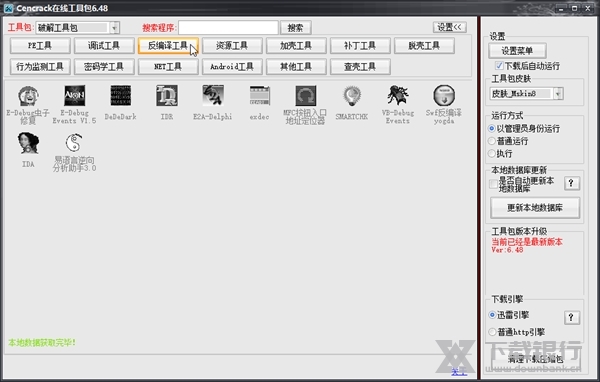Open 行为监测工具 category
Screen dimensions: 600x382
coord(40,67)
